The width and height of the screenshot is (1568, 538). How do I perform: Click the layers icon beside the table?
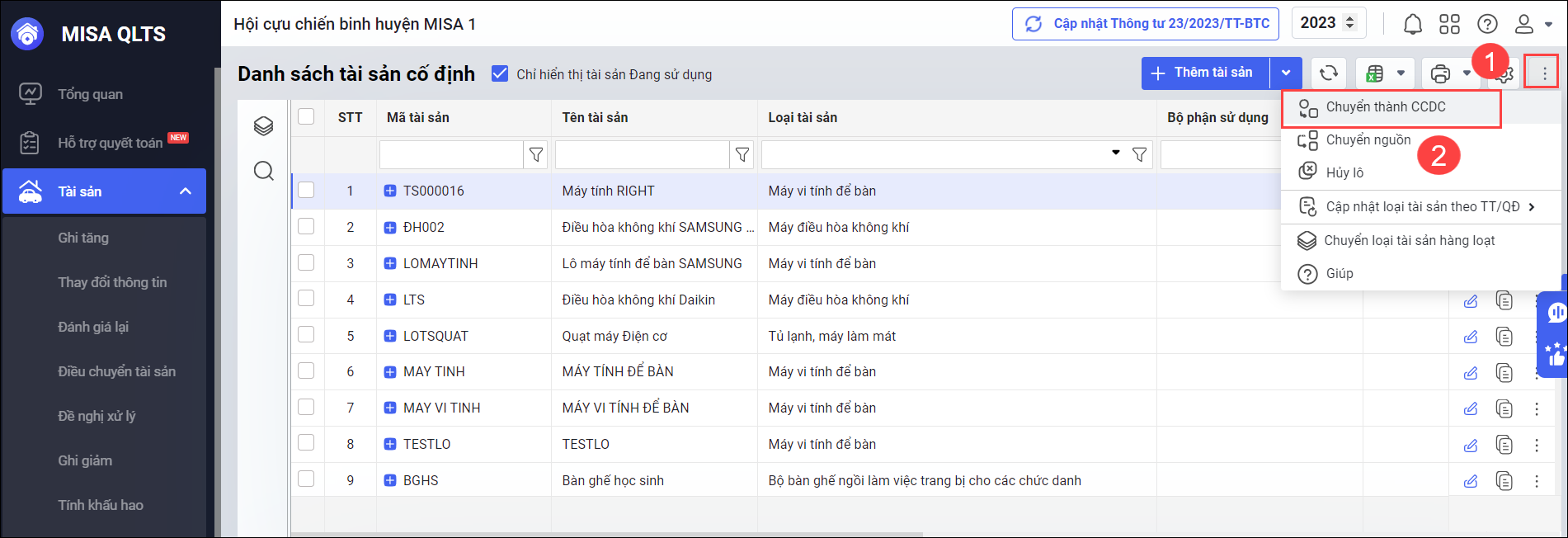pos(263,125)
